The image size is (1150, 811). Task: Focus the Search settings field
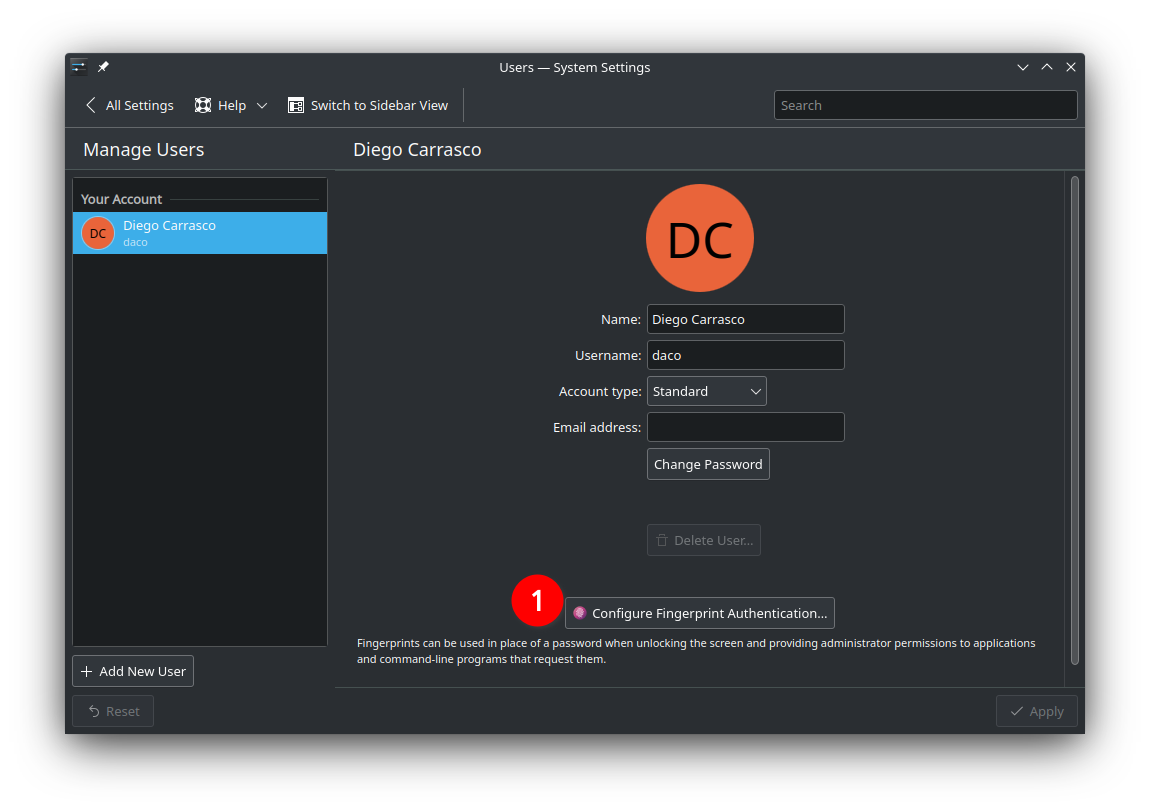(x=925, y=105)
